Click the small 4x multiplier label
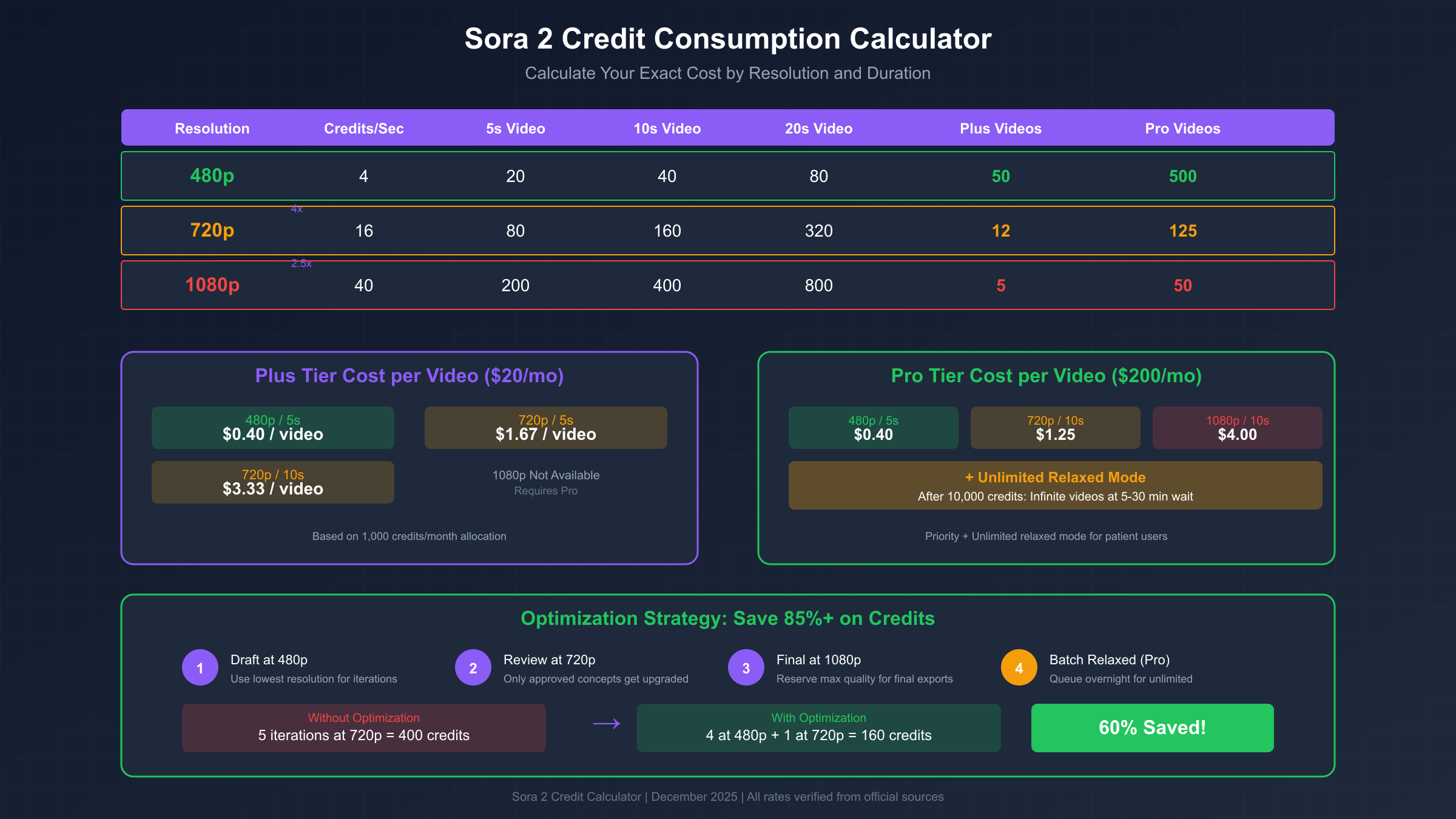The image size is (1456, 819). click(297, 209)
